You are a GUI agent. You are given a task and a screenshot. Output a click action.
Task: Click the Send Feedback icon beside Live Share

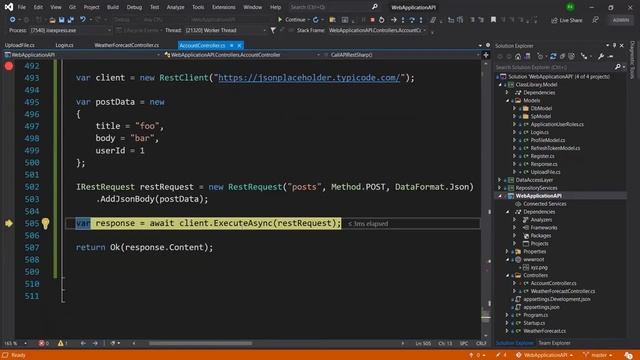(596, 20)
